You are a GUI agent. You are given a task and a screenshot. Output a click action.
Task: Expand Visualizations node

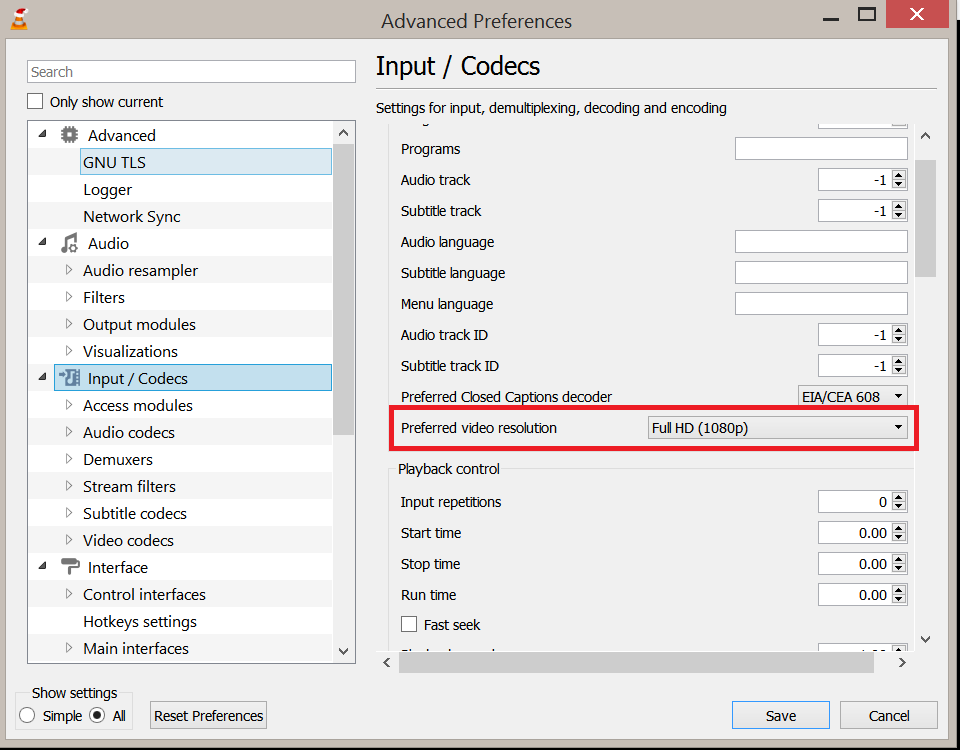(69, 350)
